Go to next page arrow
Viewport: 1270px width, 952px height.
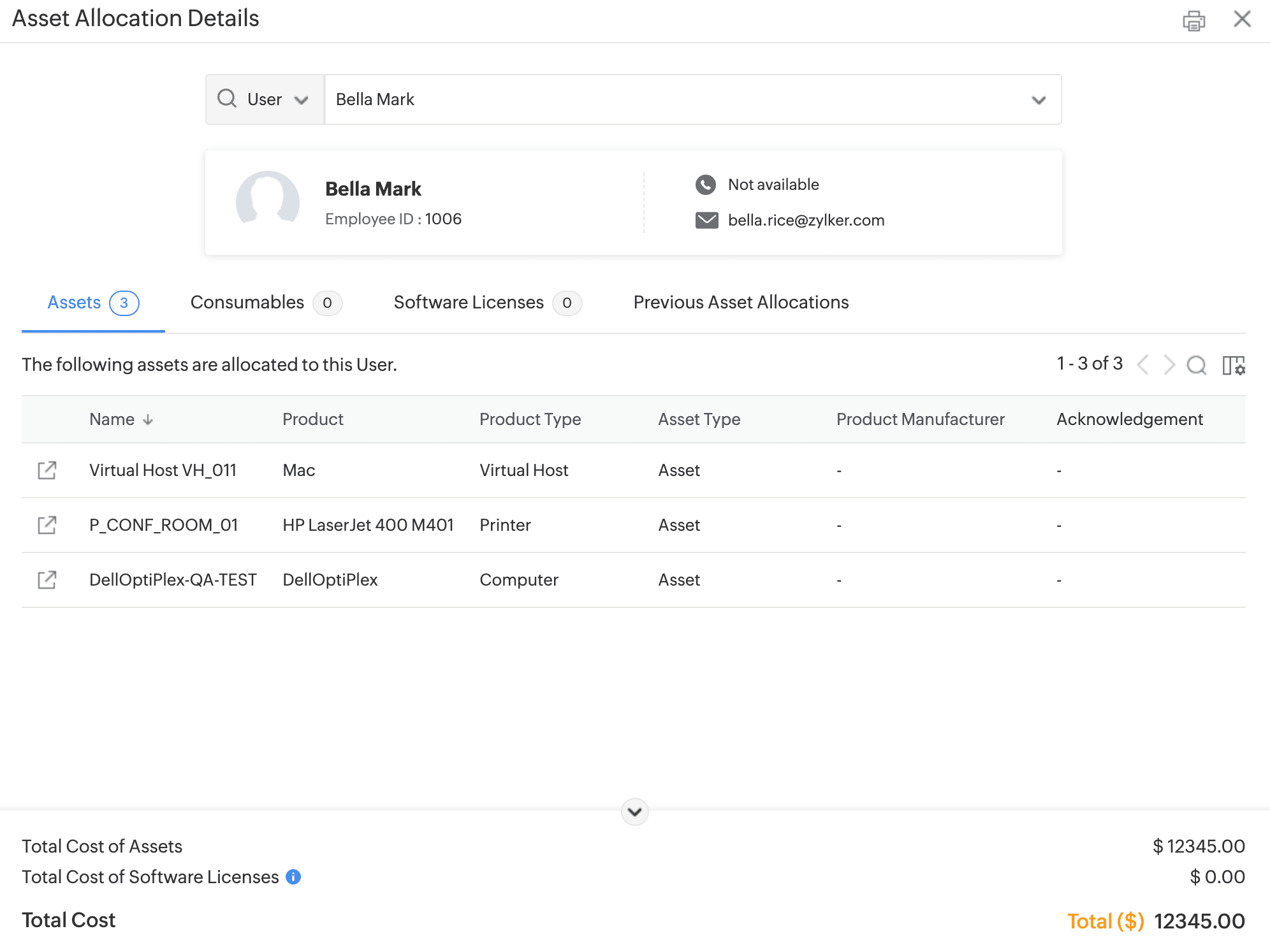[1169, 365]
